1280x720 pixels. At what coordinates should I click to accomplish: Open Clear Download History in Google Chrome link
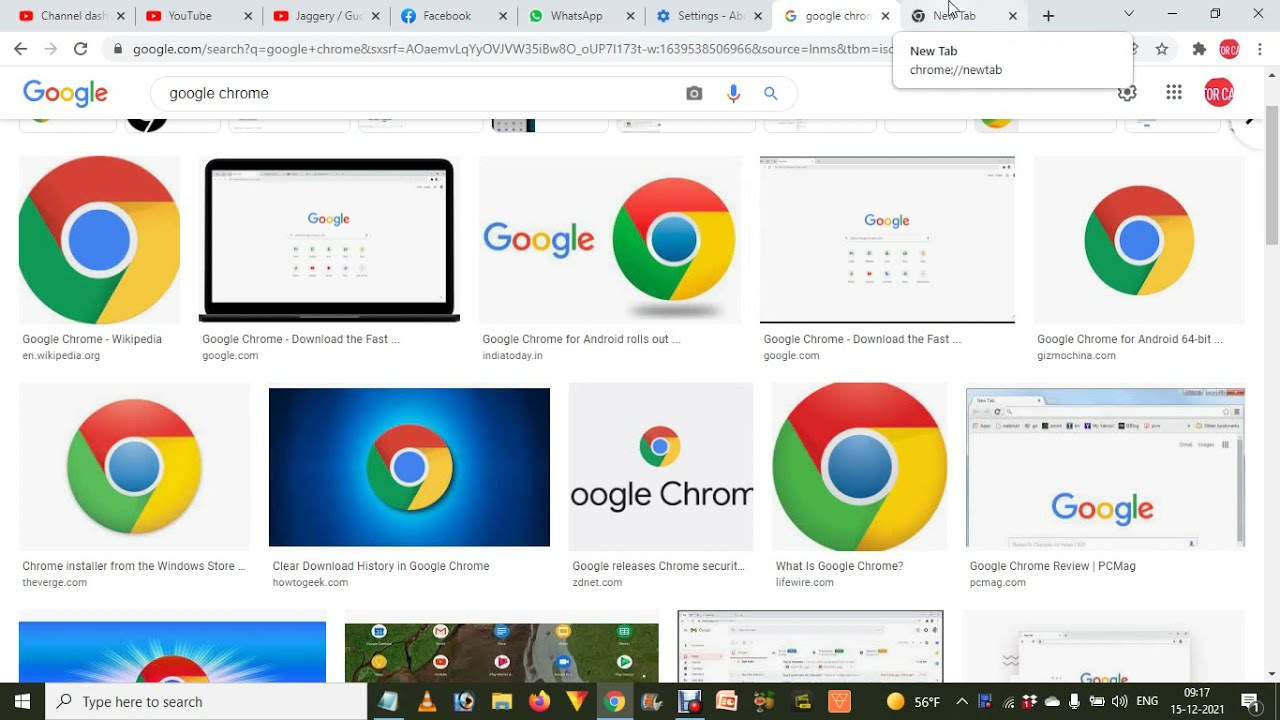pos(381,566)
